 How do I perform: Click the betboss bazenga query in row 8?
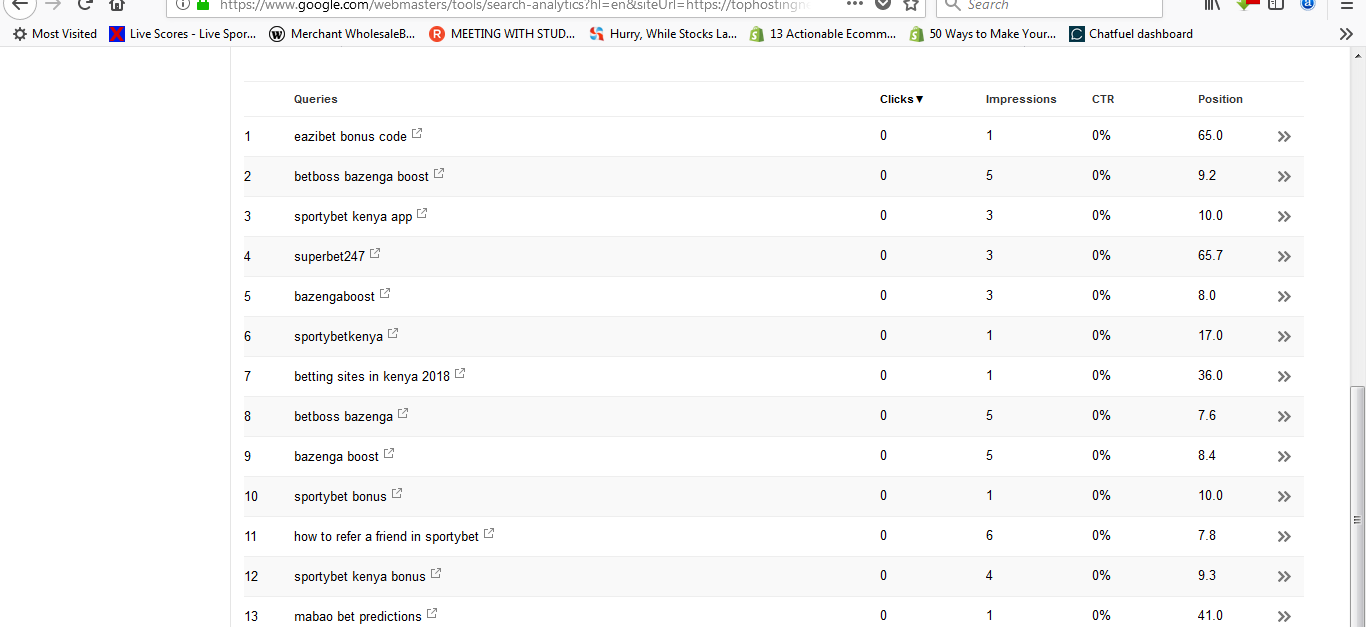[343, 417]
